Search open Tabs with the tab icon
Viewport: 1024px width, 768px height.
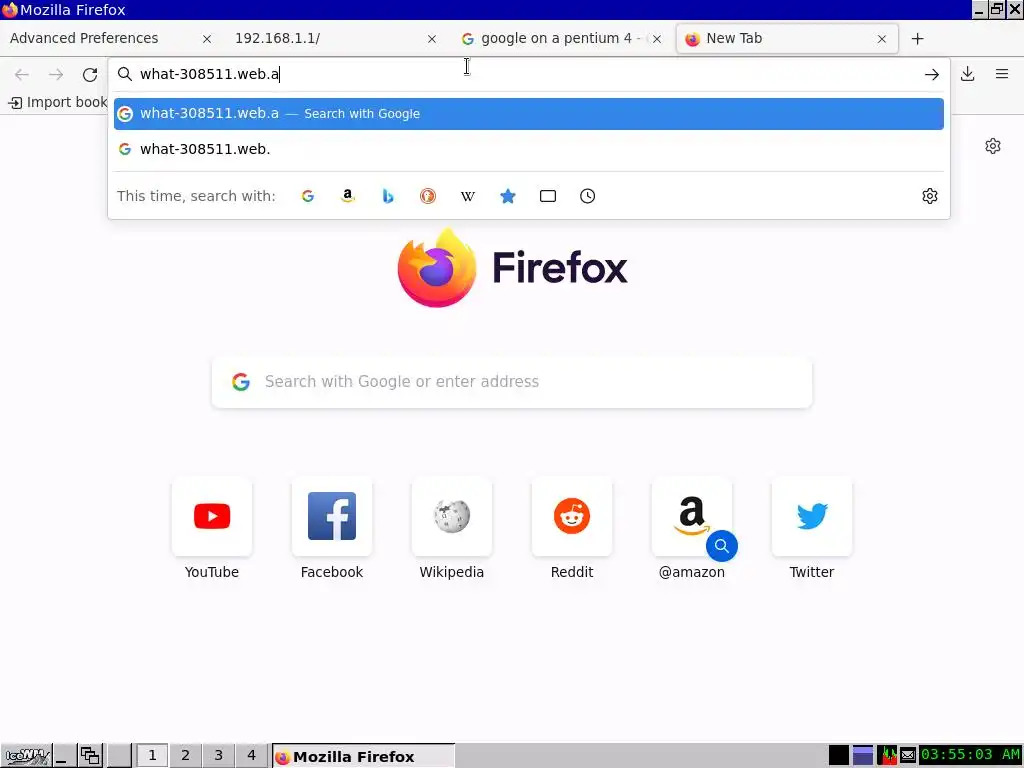pos(548,196)
